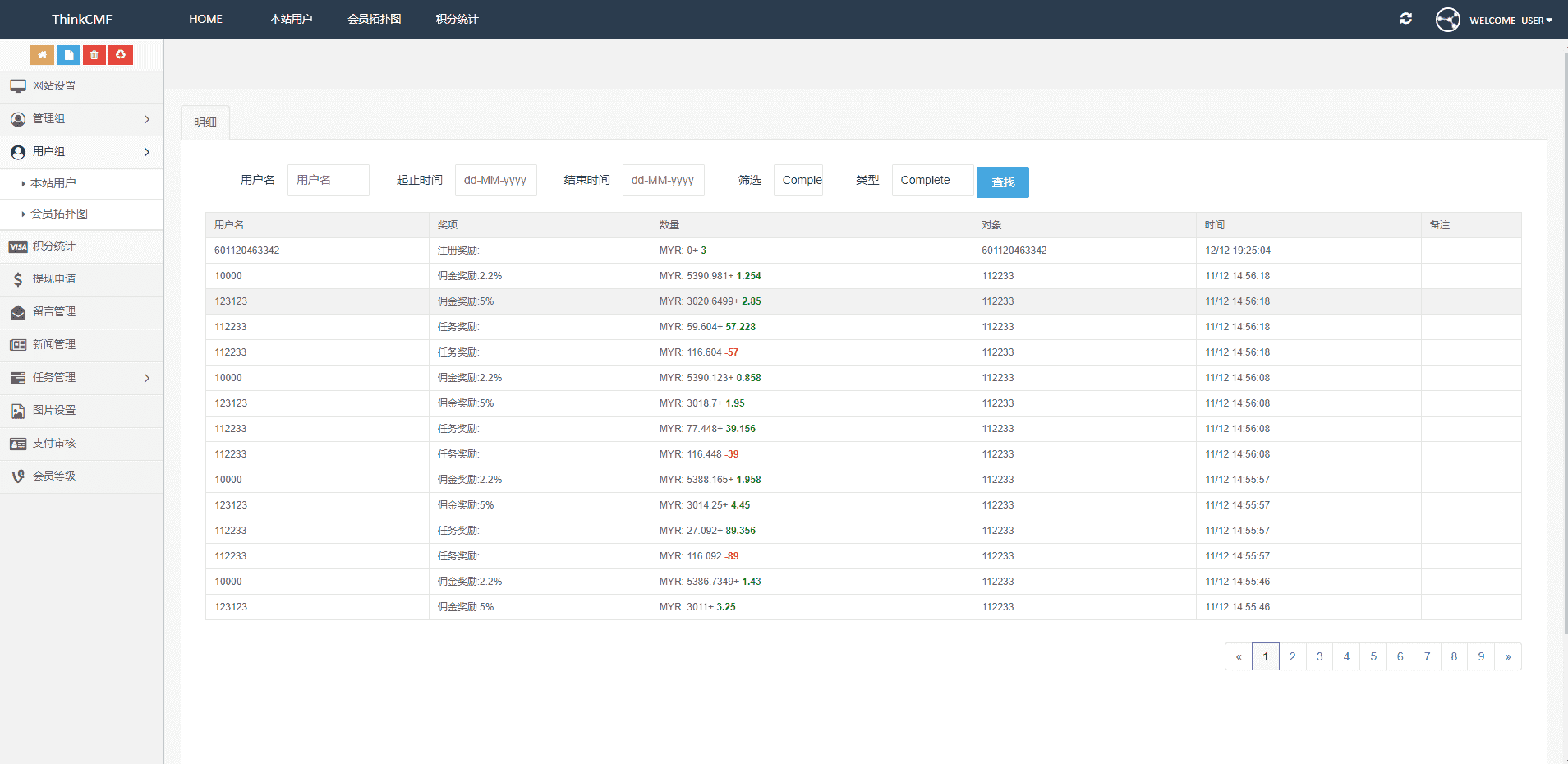The width and height of the screenshot is (1568, 764).
Task: Switch to the 明细 tab
Action: coord(205,122)
